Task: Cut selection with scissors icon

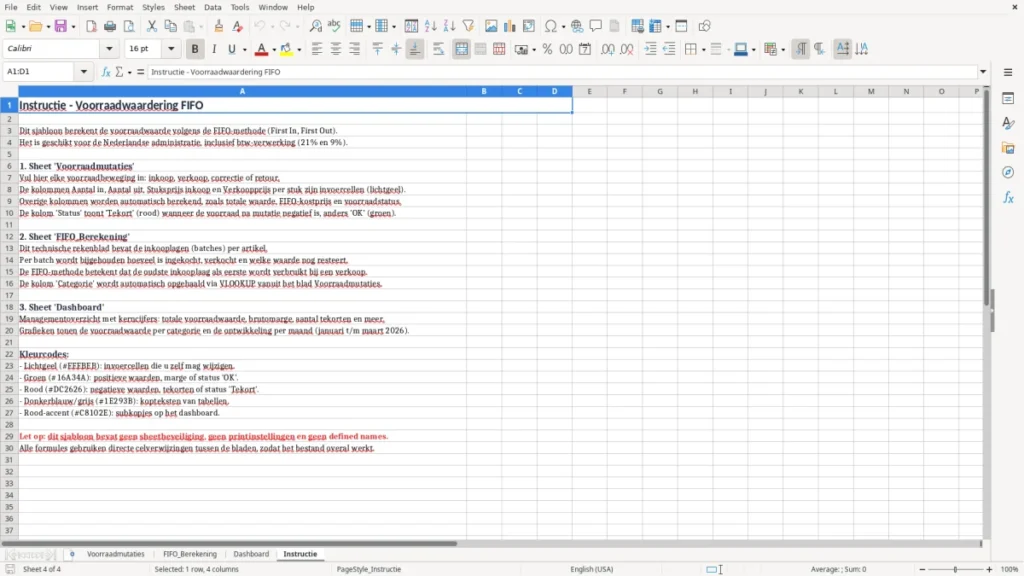Action: tap(152, 26)
